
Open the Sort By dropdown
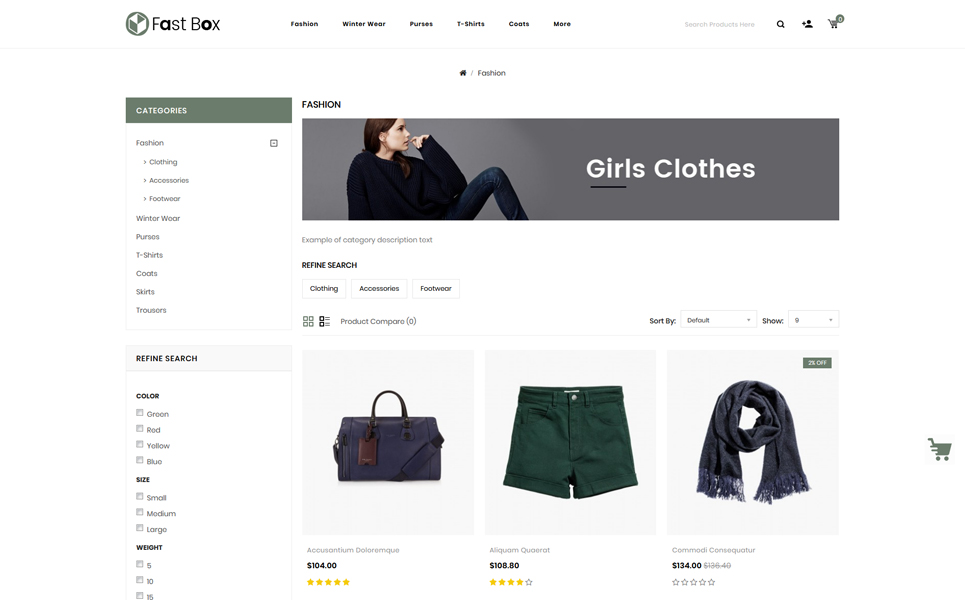point(718,320)
